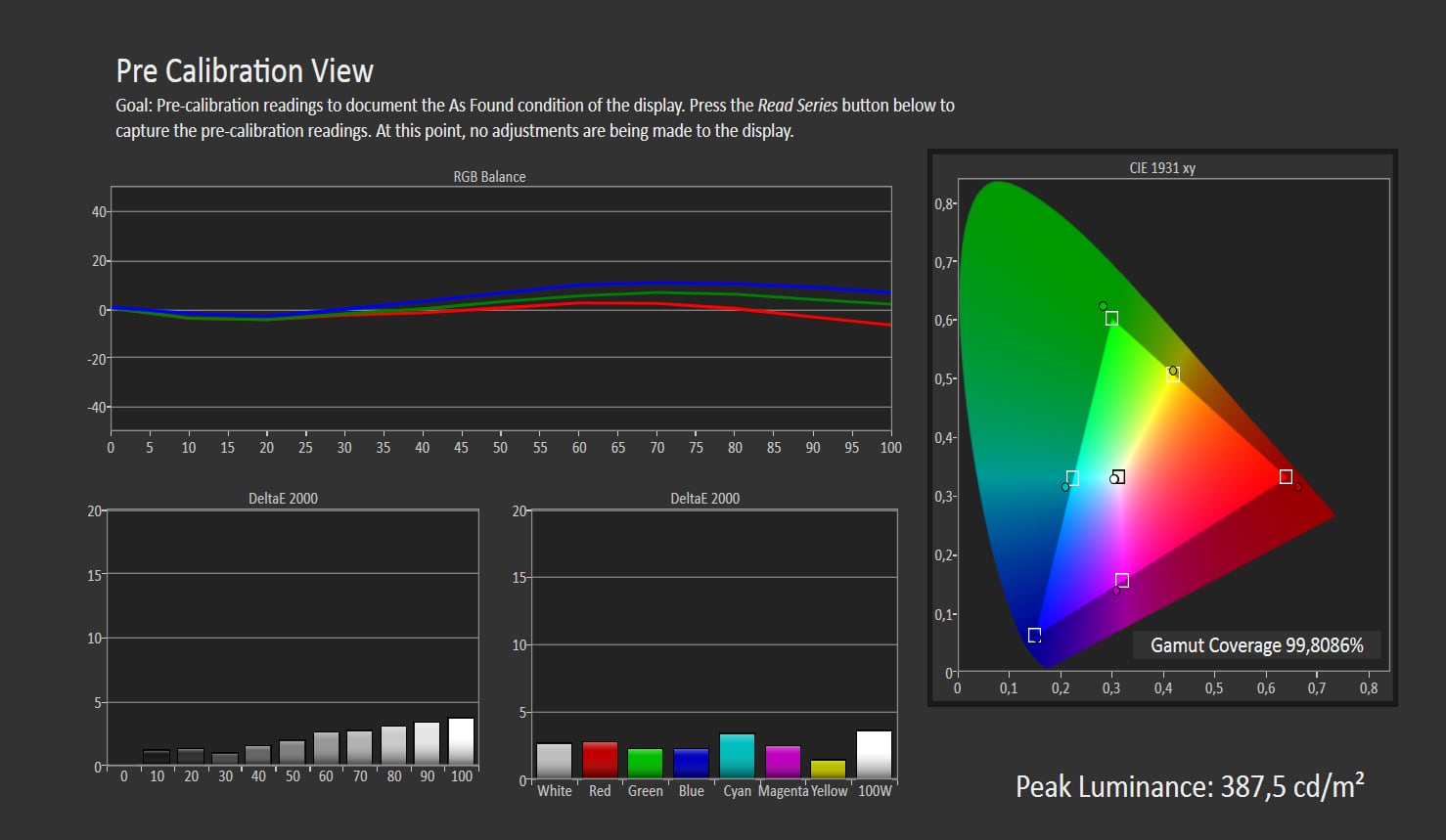Click the Gamut Coverage 99,8086% label

coord(1257,645)
